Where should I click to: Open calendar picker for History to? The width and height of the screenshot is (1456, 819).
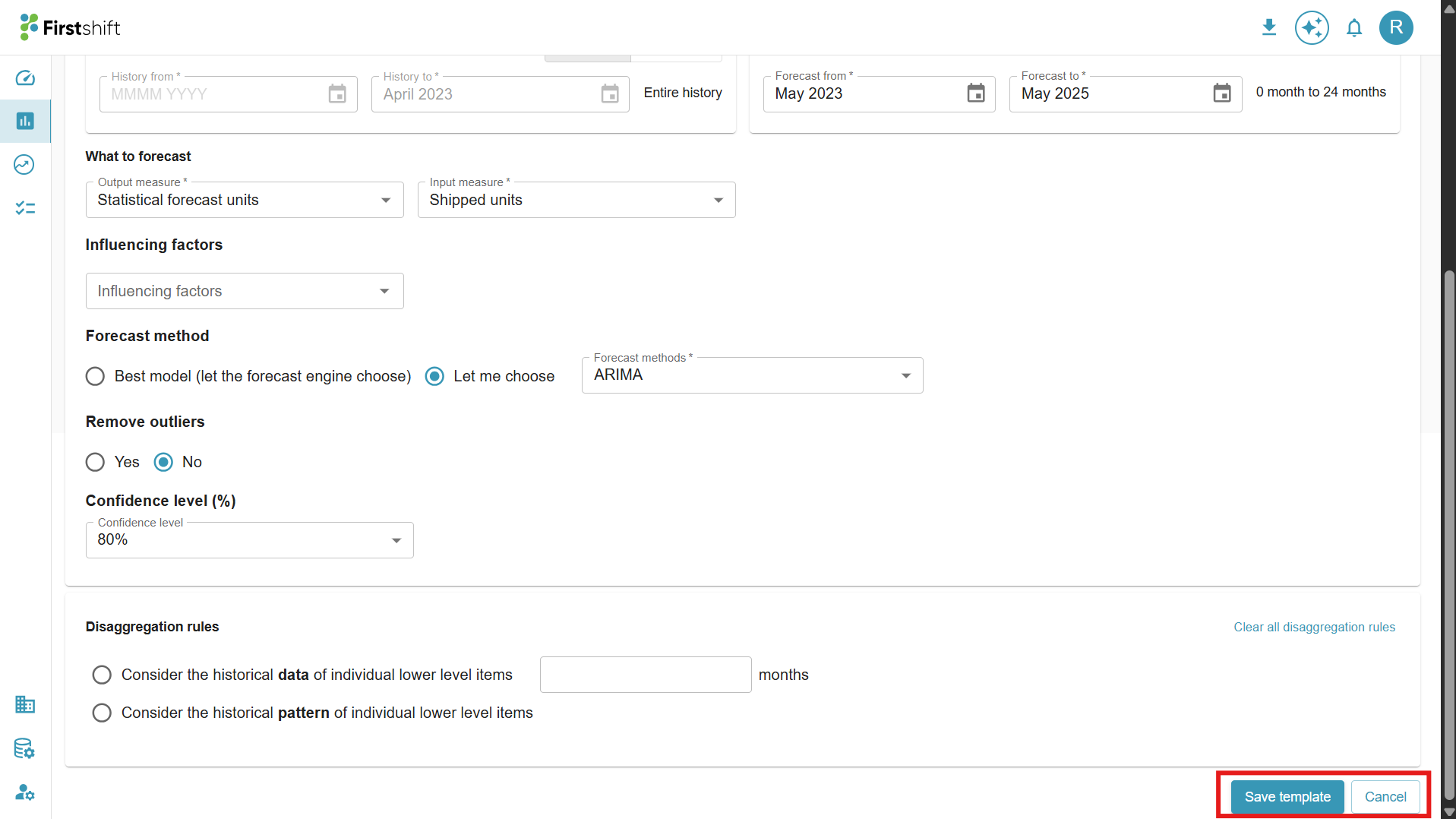coord(610,94)
